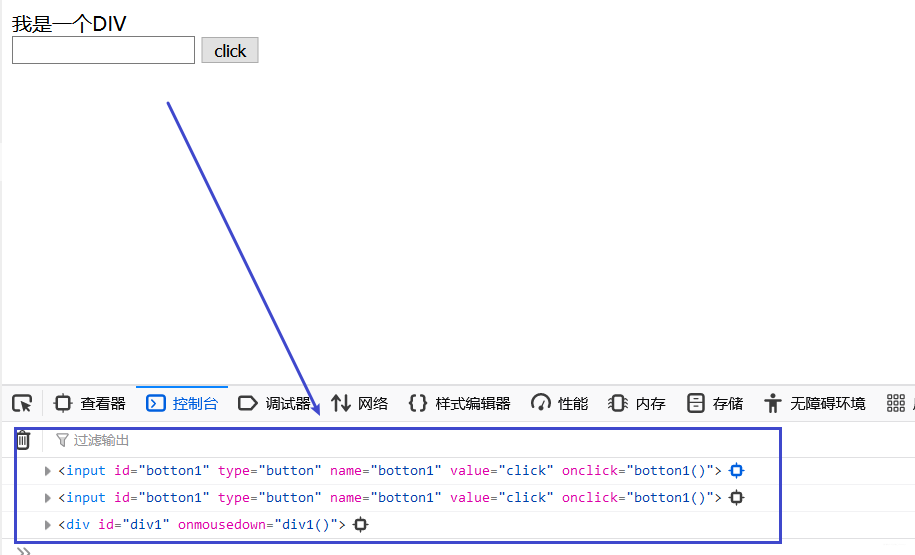Open the 调试器 debugger tab

[x=274, y=403]
